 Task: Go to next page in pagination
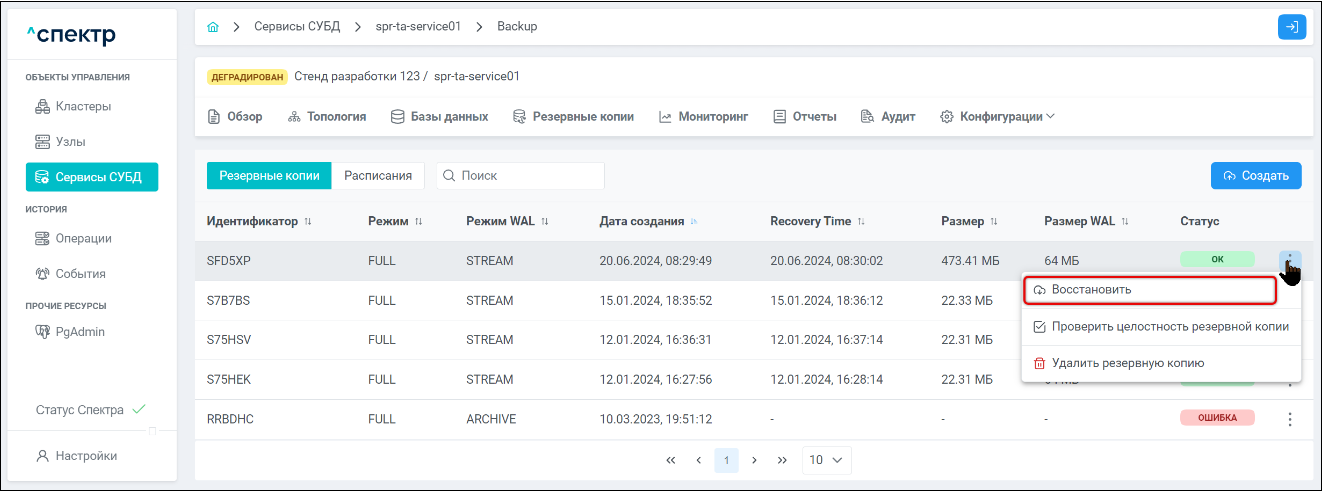(754, 460)
